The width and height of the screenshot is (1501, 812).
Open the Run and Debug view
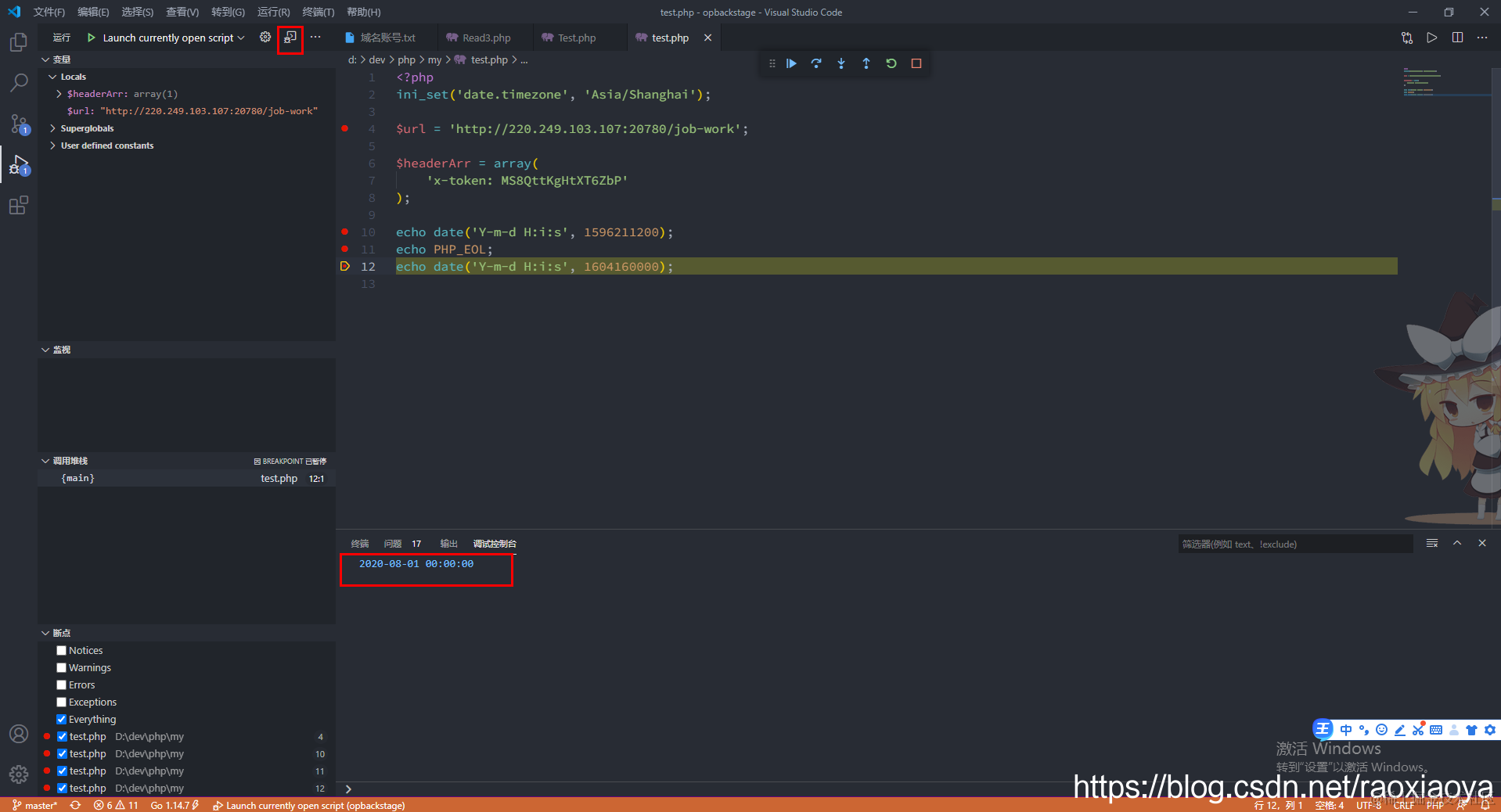[19, 165]
